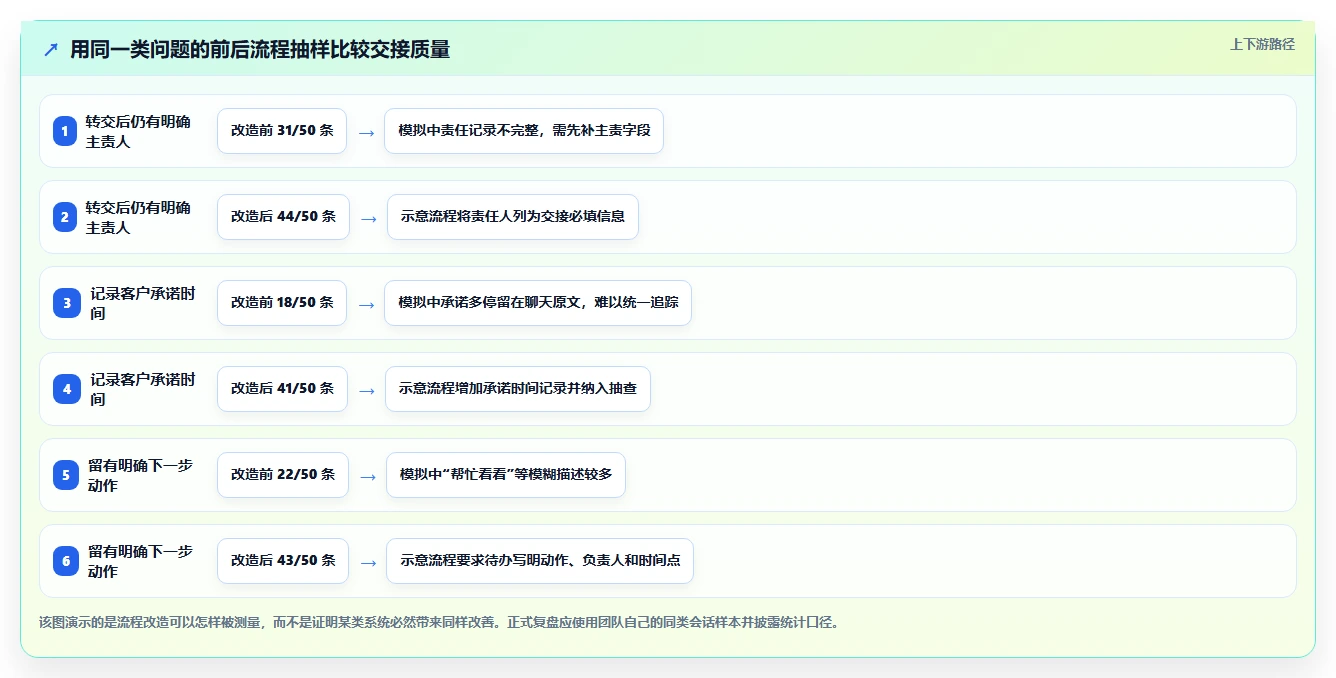Click row 2 label 转交后仍有明确主责人
1336x678 pixels.
click(x=138, y=217)
